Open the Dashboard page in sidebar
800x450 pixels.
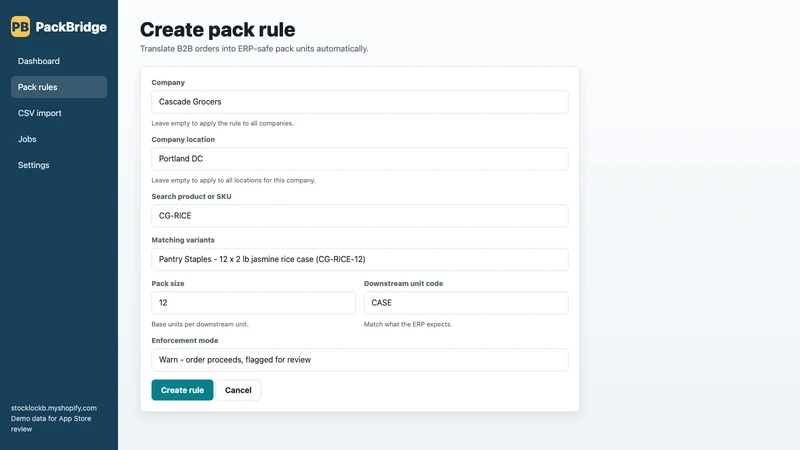(59, 61)
